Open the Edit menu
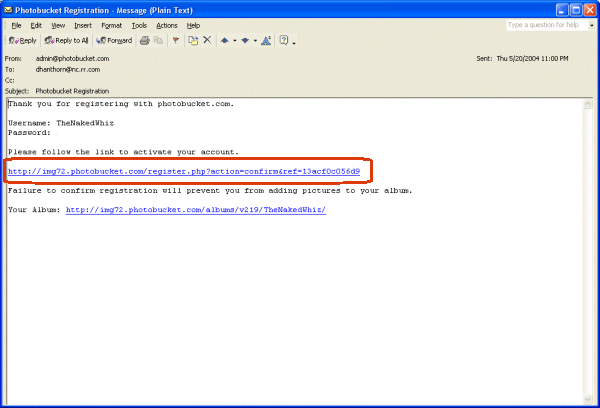The height and width of the screenshot is (408, 600). [36, 26]
